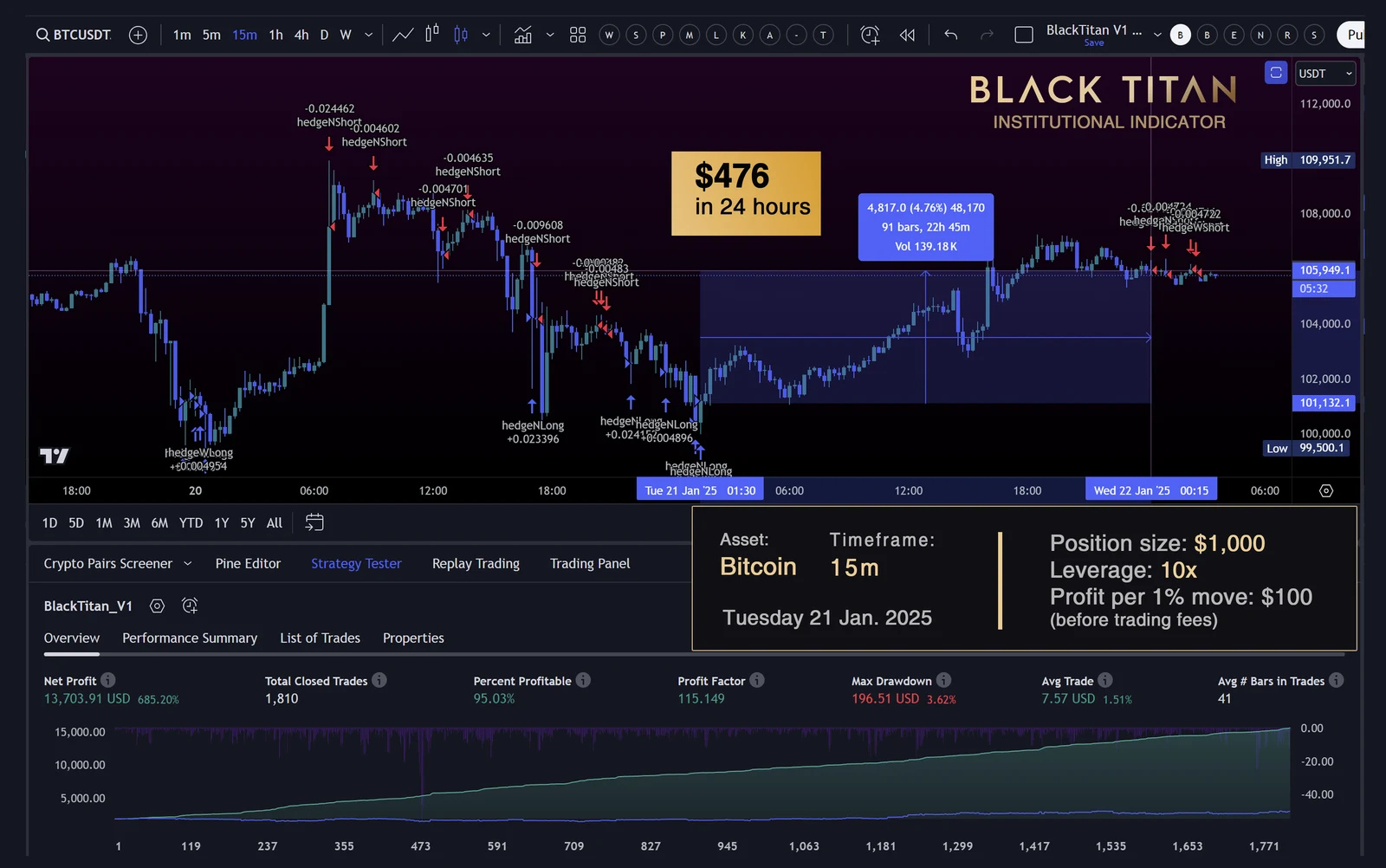This screenshot has width=1386, height=868.
Task: Set the date range to YTD
Action: 191,523
